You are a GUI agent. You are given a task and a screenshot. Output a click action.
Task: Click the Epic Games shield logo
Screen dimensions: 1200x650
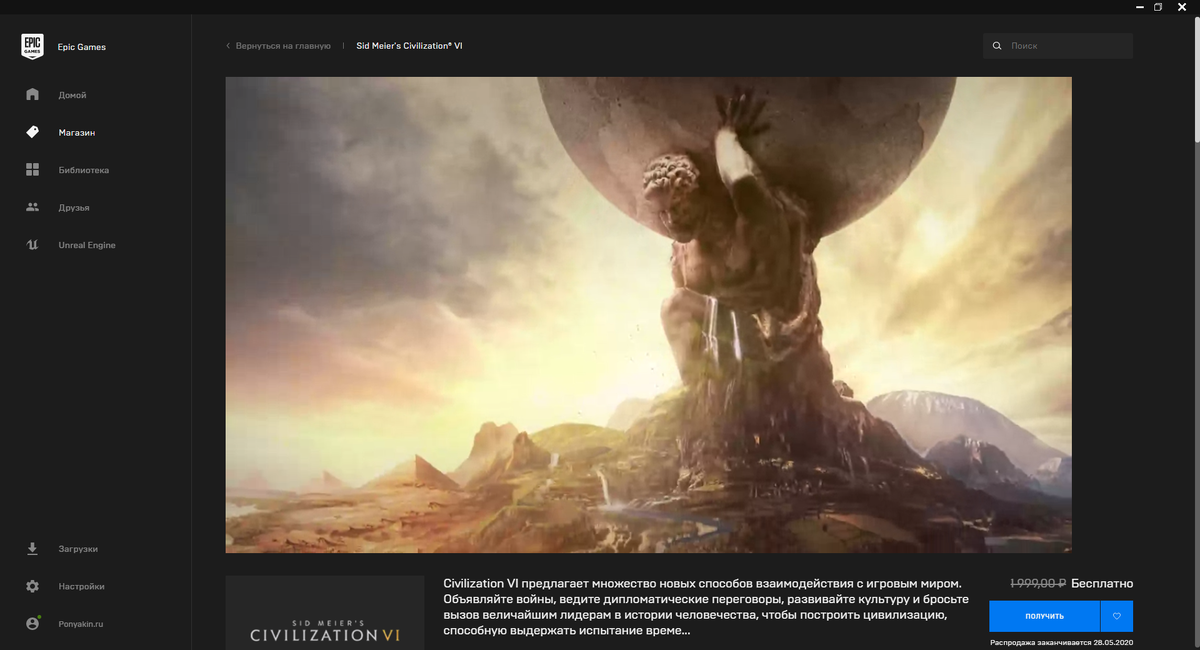(32, 46)
